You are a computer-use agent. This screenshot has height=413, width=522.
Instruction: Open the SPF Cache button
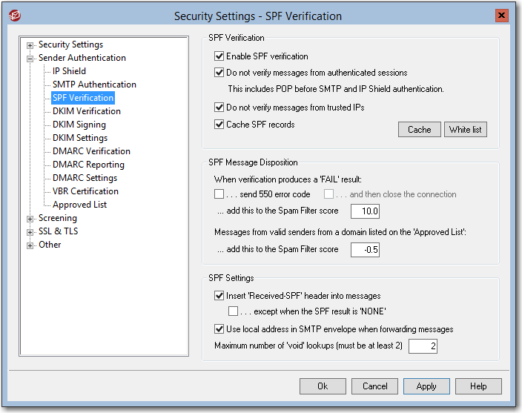(x=419, y=129)
